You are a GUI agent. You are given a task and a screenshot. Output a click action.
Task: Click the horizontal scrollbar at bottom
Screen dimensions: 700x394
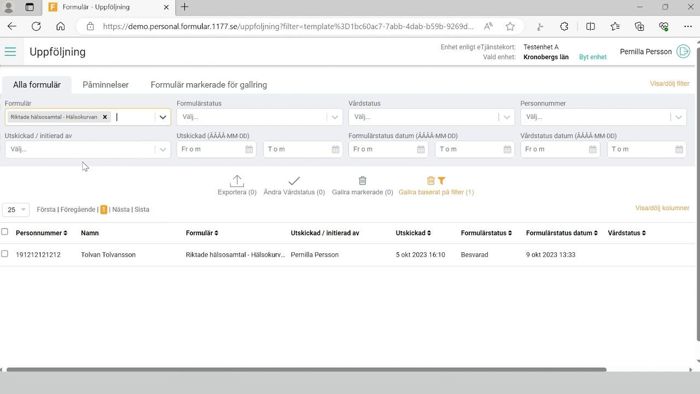click(x=306, y=369)
